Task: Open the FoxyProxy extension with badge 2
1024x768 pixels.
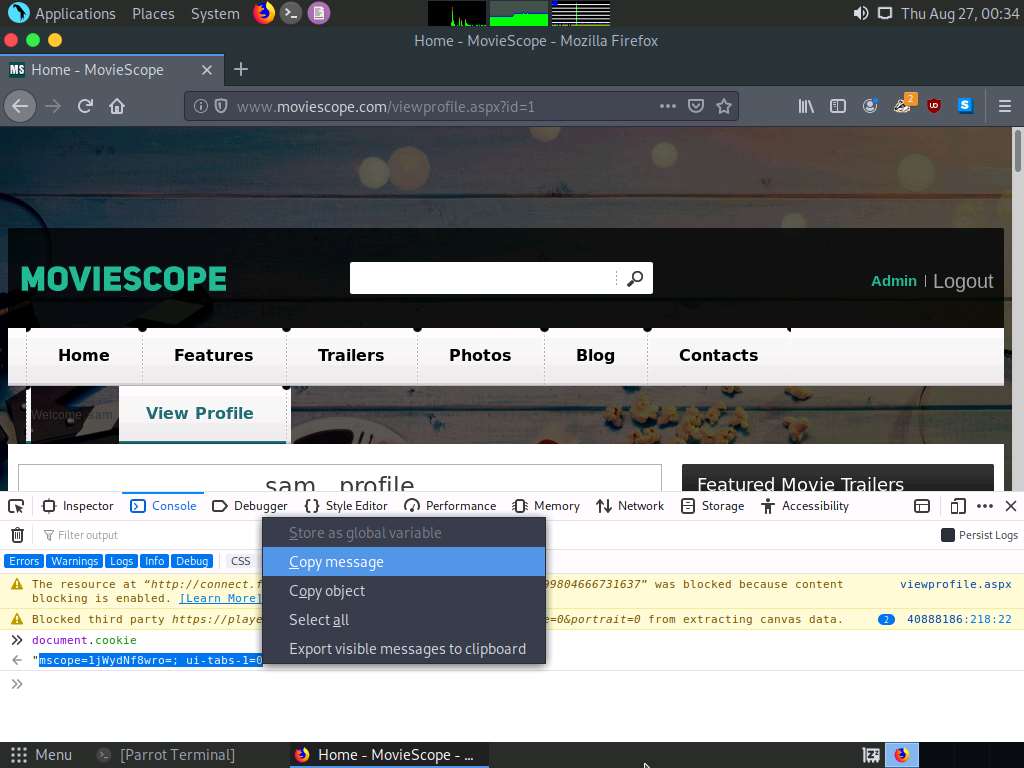Action: [x=902, y=106]
